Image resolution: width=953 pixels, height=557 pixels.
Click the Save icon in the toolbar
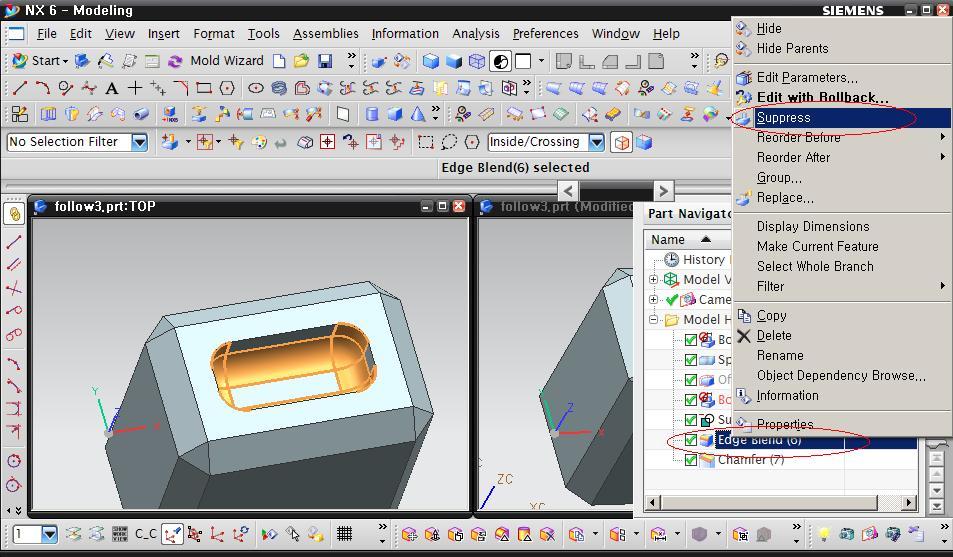pos(324,61)
